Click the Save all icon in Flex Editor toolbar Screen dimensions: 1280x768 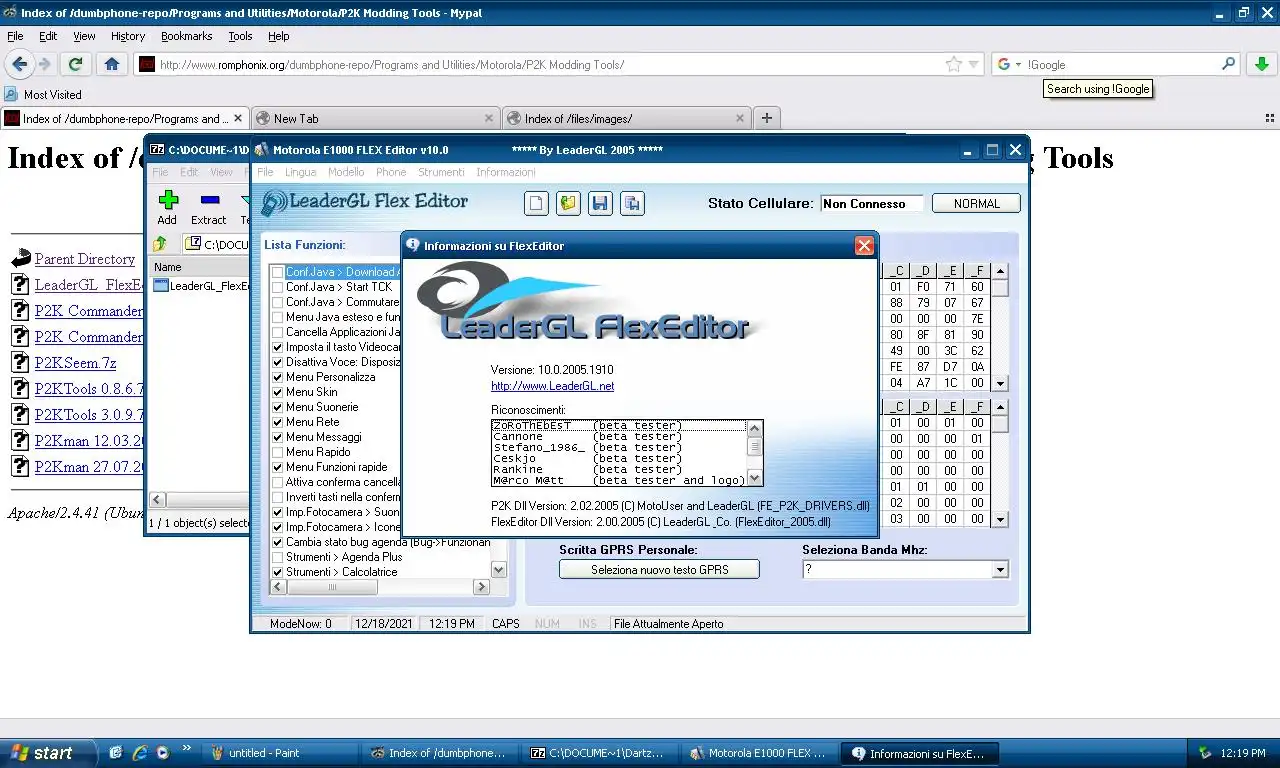(632, 203)
